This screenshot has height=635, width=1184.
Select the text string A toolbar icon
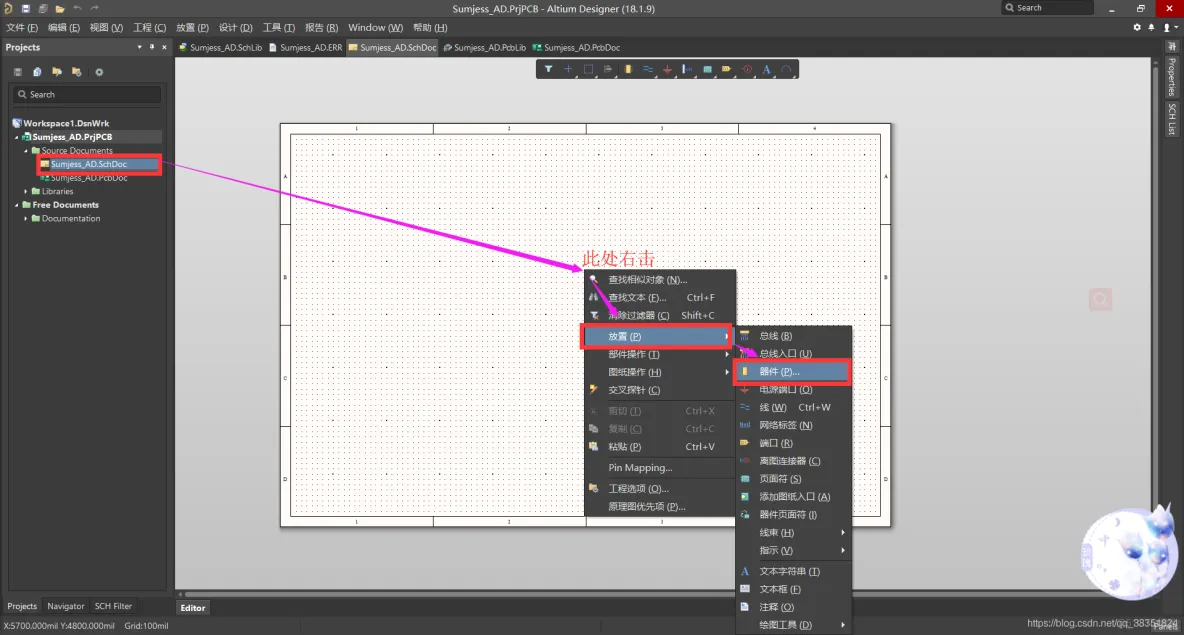coord(766,69)
